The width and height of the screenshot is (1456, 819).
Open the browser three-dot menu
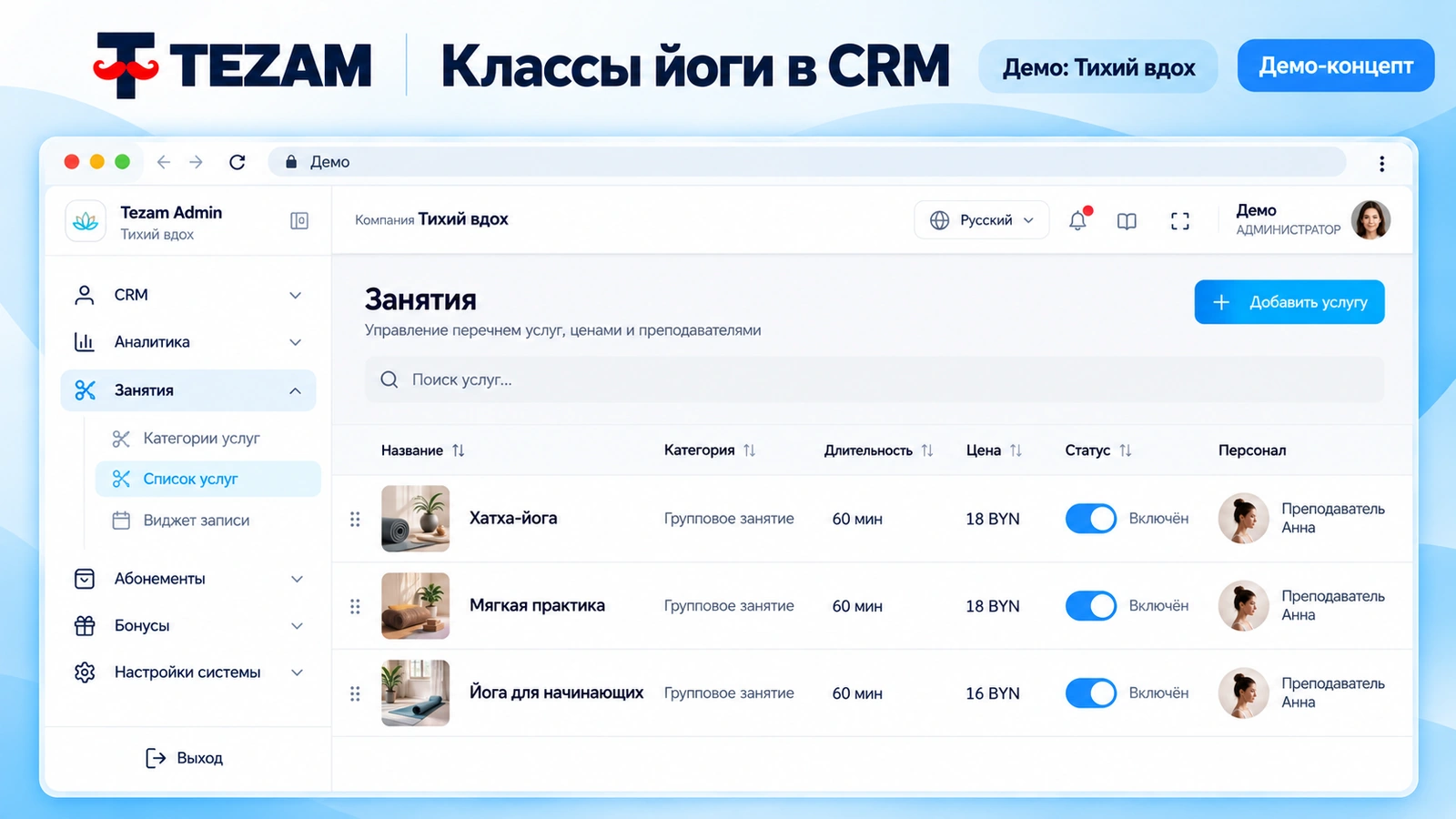1381,163
